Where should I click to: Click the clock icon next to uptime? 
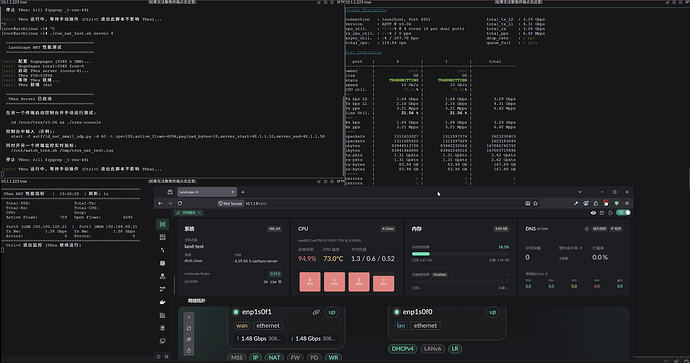tap(280, 282)
